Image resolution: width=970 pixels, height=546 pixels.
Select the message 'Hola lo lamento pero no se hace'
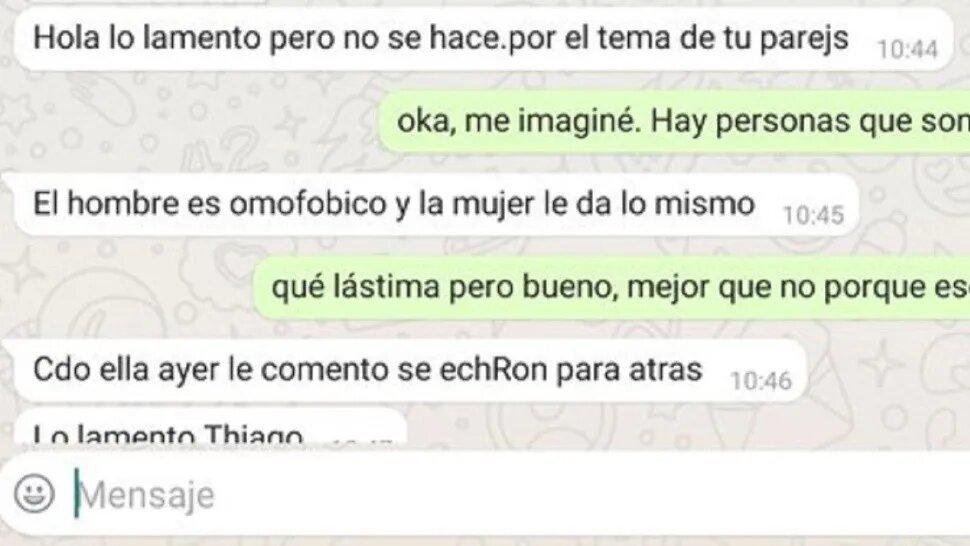coord(483,39)
